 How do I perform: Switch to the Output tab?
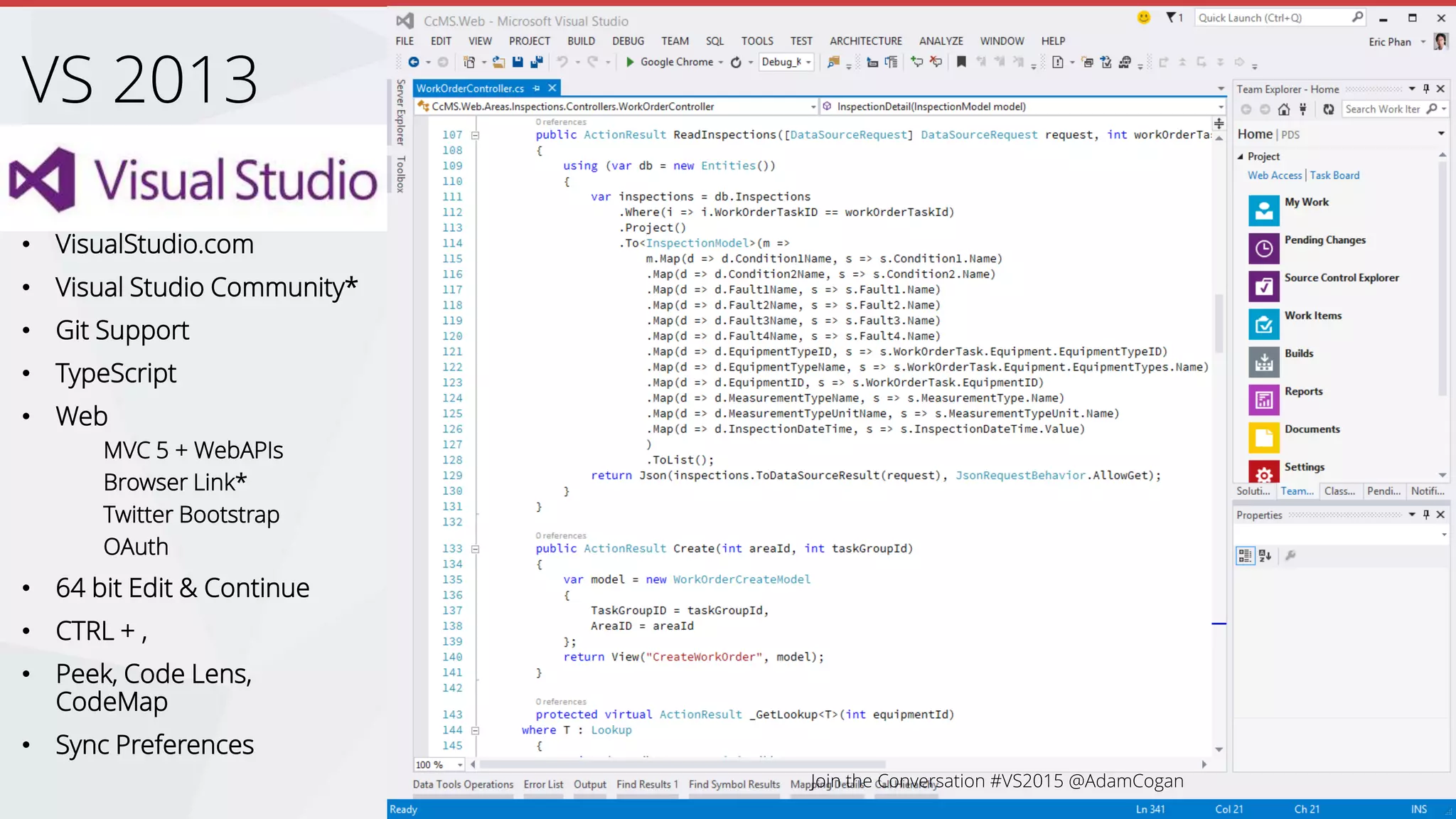click(x=590, y=784)
